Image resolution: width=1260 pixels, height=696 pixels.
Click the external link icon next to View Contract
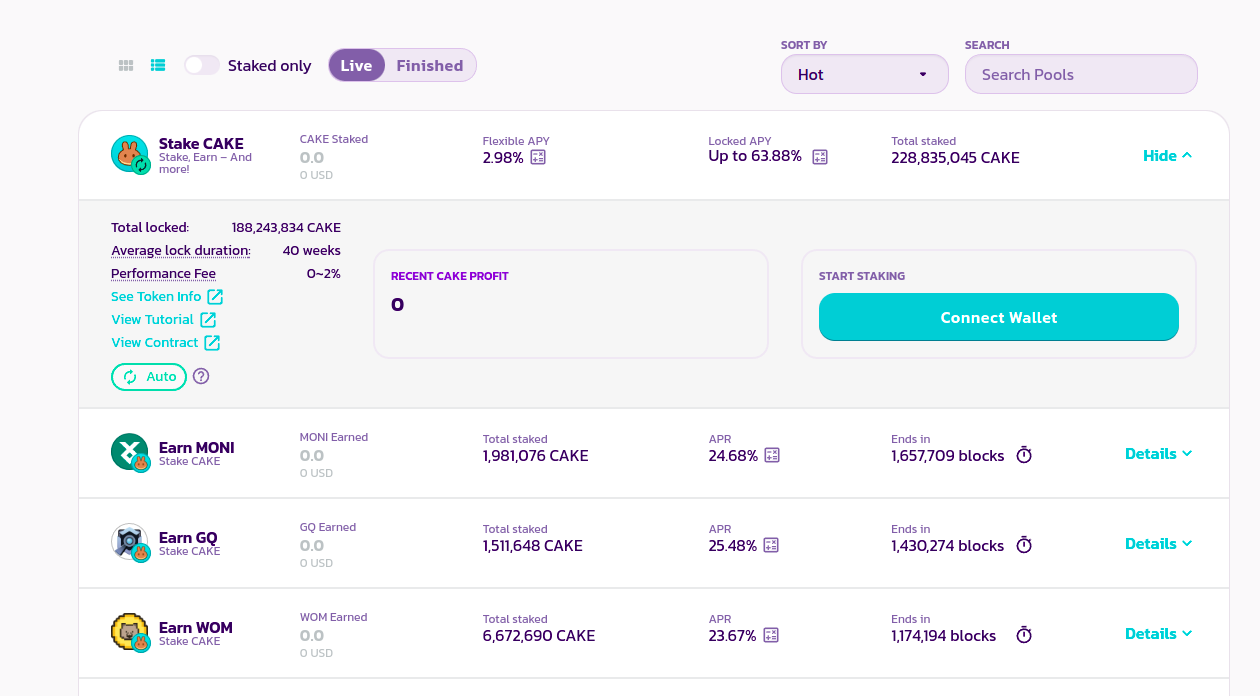coord(212,342)
